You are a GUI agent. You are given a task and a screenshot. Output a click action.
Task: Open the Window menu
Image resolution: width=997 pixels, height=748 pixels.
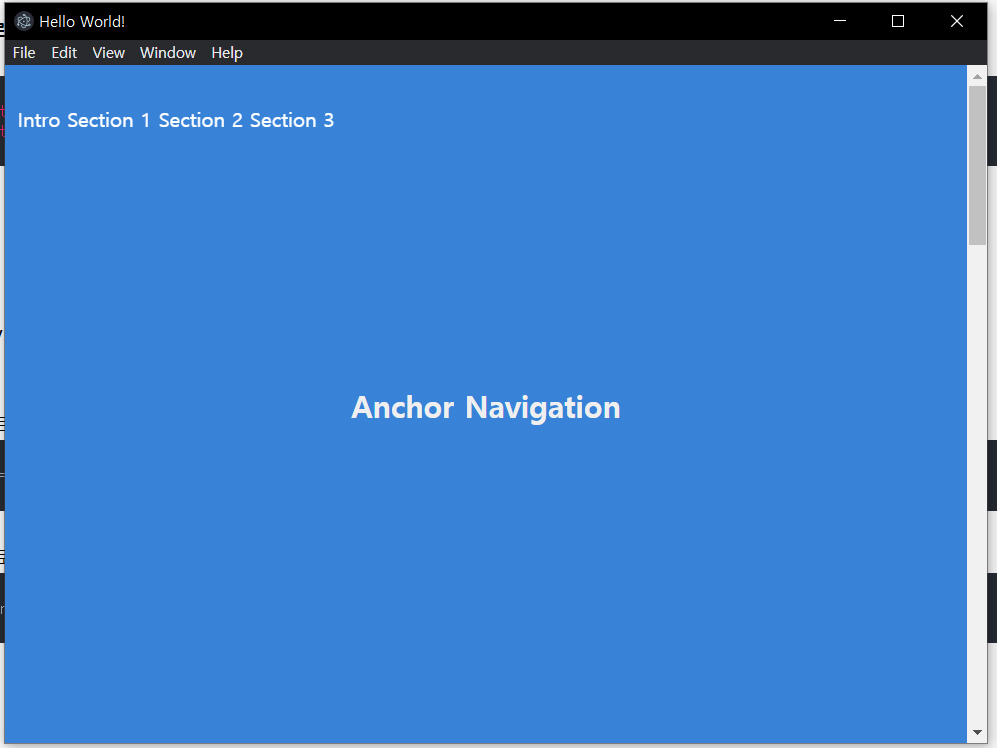(168, 53)
